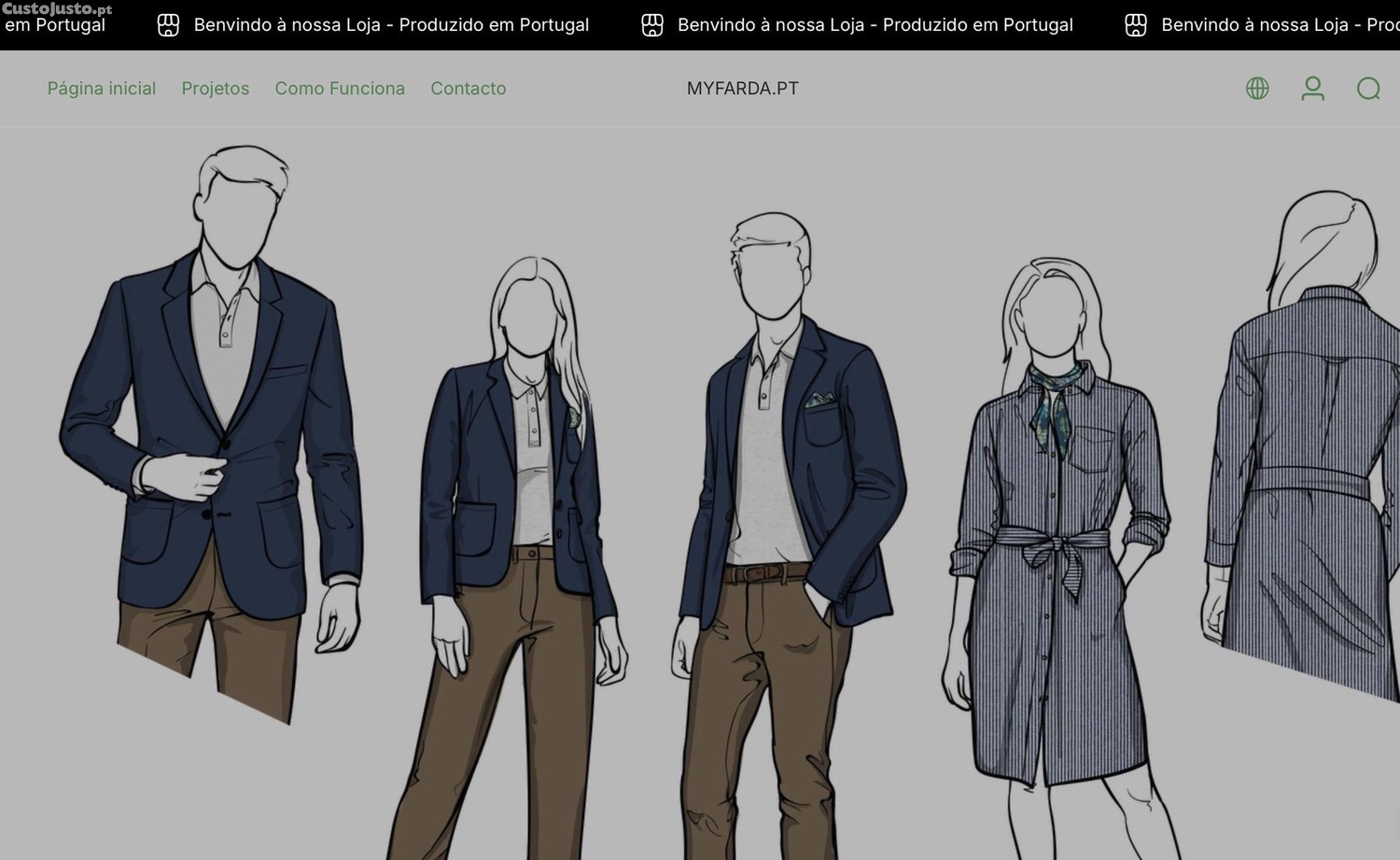The width and height of the screenshot is (1400, 860).
Task: Click the leftmost store icon in announcement bar
Action: click(168, 25)
